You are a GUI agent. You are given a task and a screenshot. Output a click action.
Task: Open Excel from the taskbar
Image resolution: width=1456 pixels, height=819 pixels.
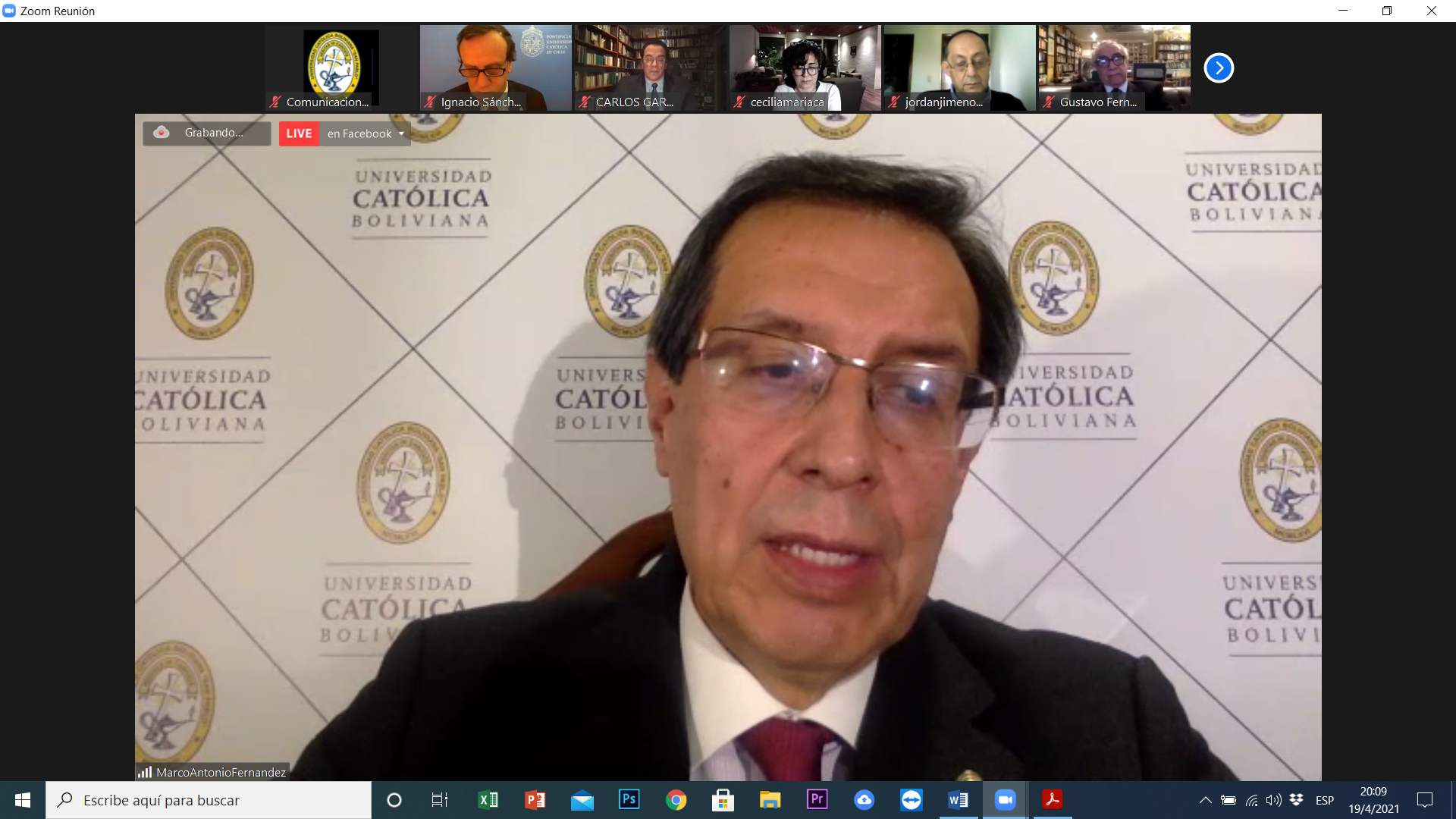pyautogui.click(x=488, y=800)
